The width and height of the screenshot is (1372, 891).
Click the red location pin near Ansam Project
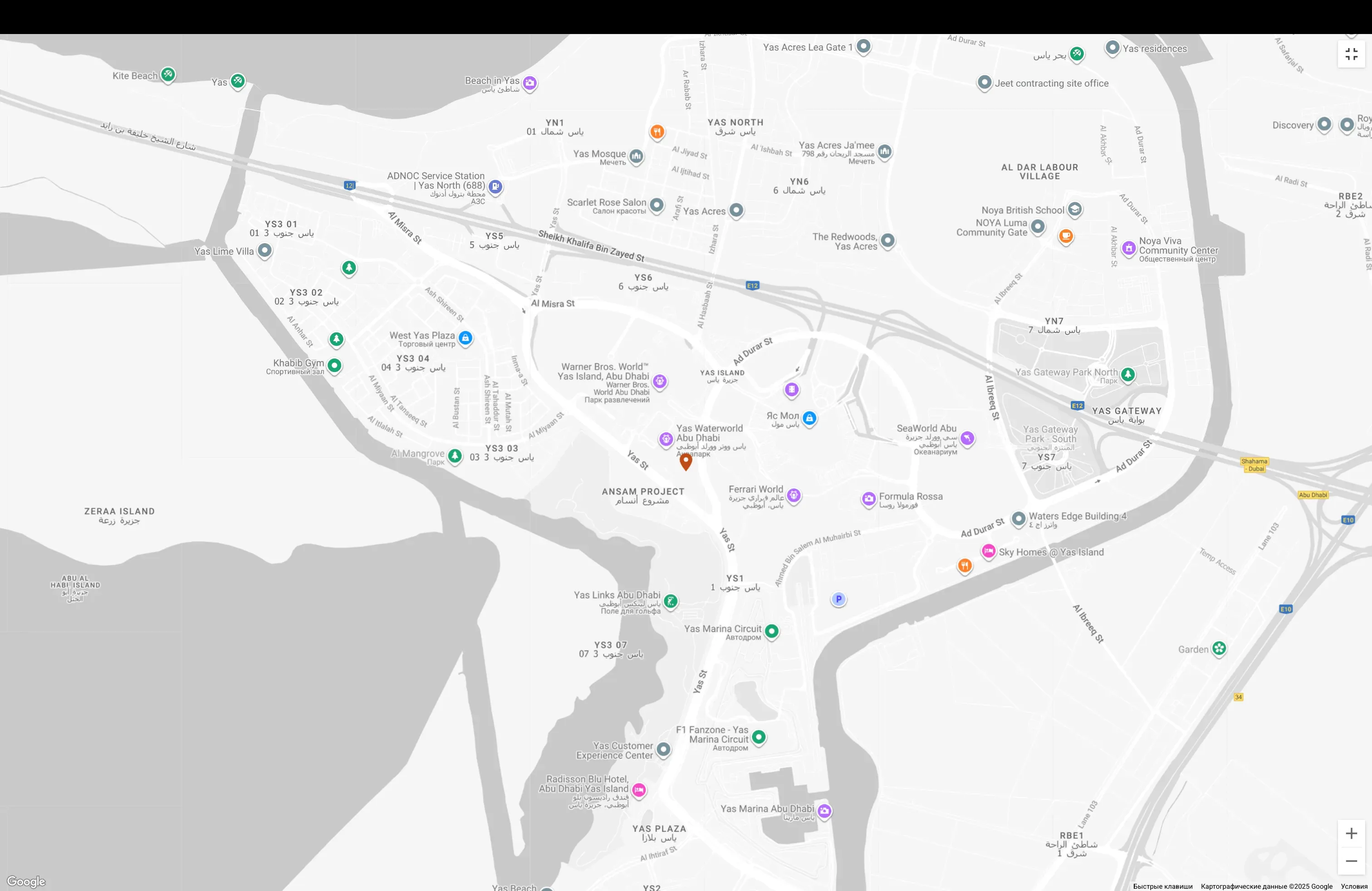[686, 462]
